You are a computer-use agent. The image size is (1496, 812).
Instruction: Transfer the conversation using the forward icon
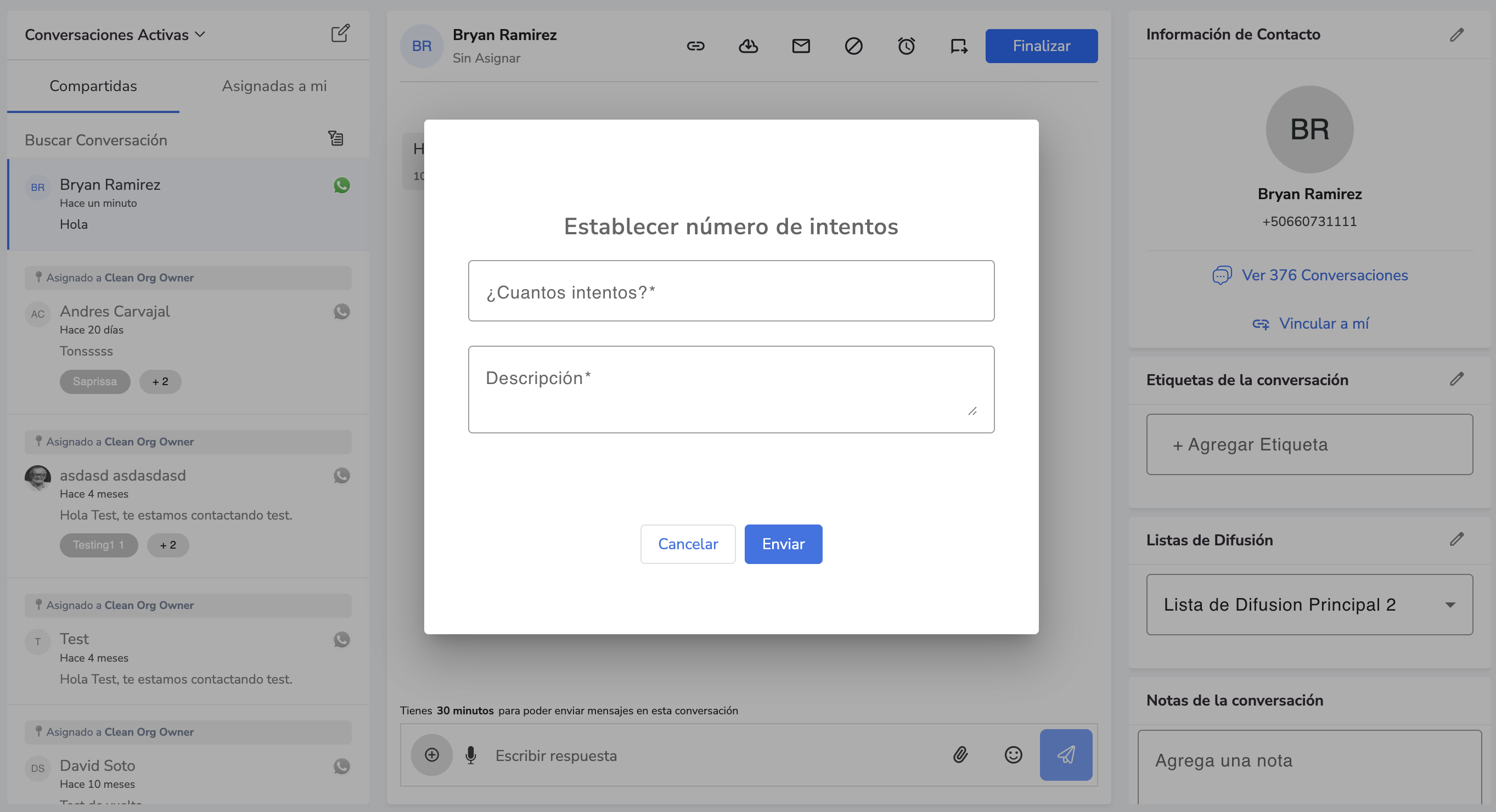958,46
